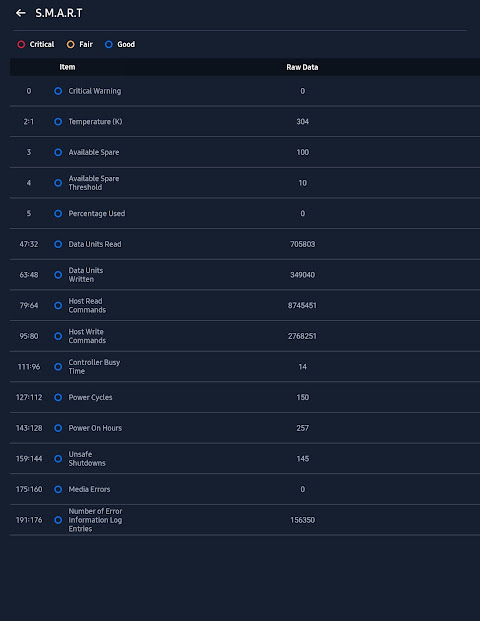Click Number of Error Information Log Entries
Viewport: 480px width, 621px height.
[95, 520]
